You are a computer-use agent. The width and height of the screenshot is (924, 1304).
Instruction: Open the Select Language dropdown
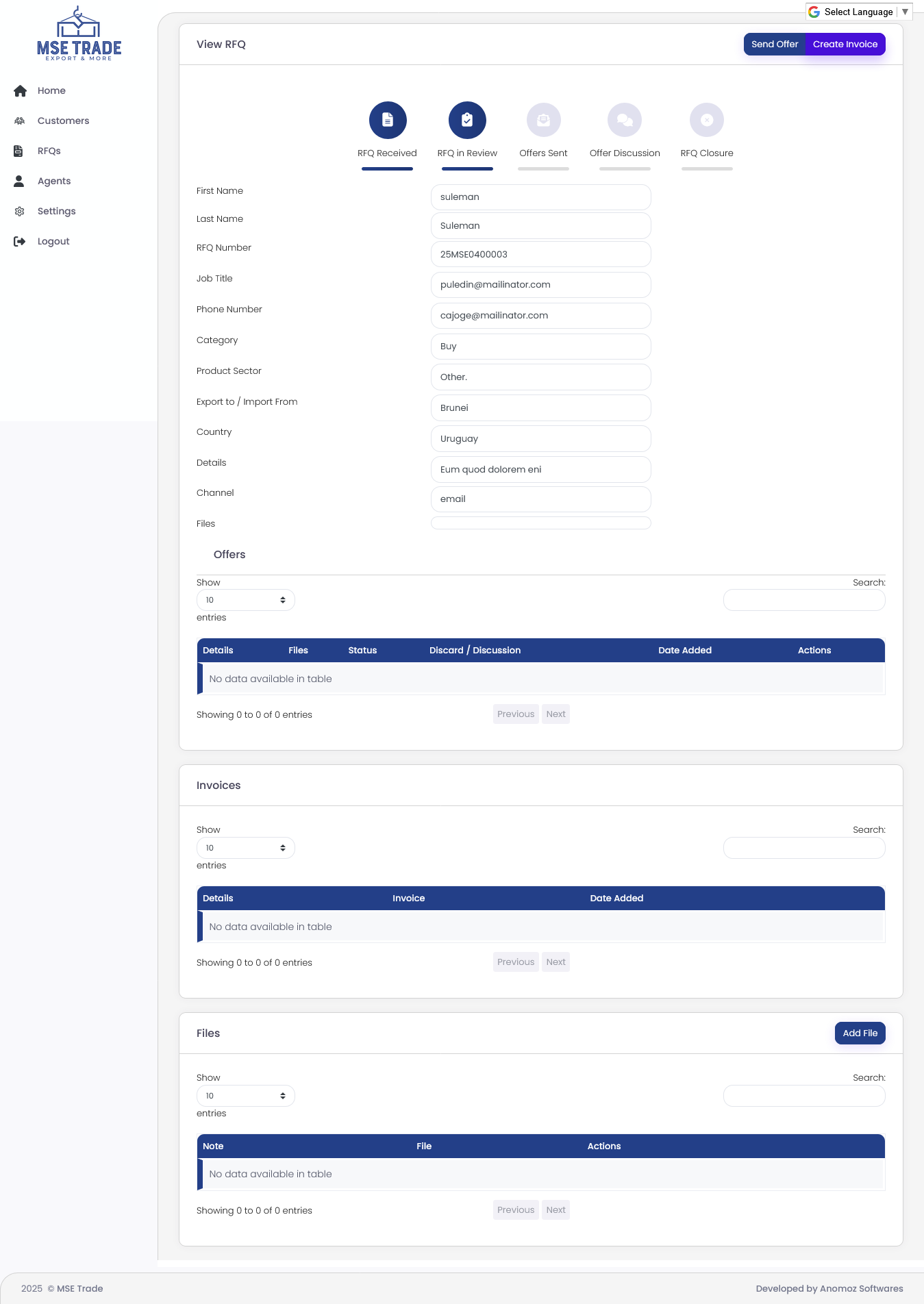coord(859,12)
